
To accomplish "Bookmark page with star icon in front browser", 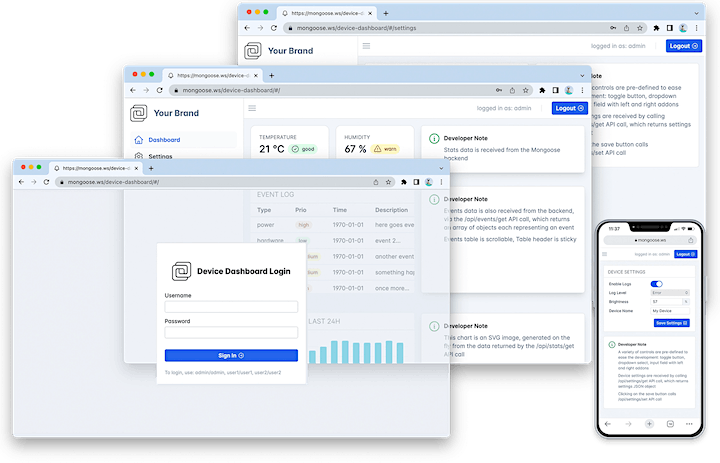I will [389, 182].
